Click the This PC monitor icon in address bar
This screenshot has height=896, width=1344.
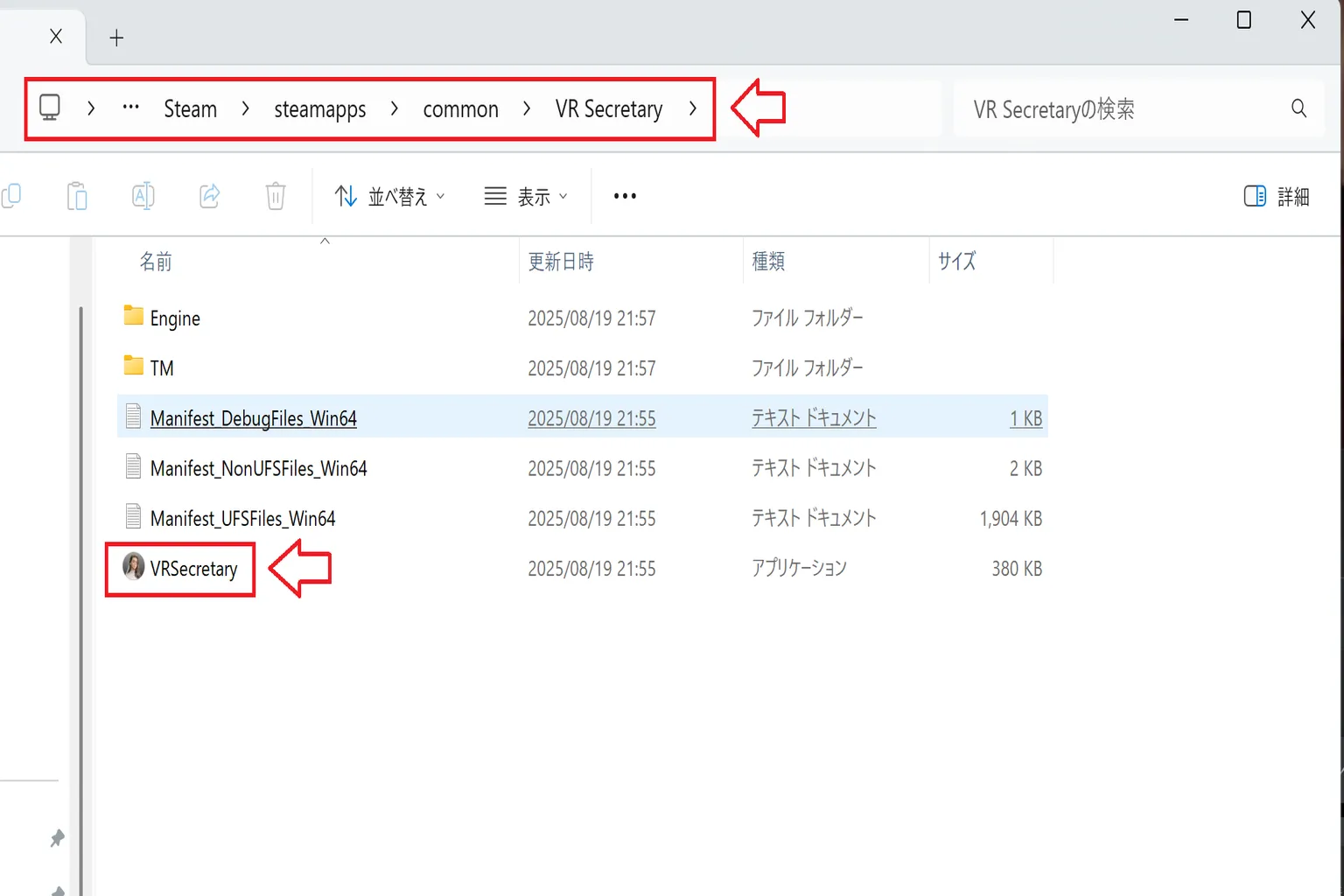50,108
